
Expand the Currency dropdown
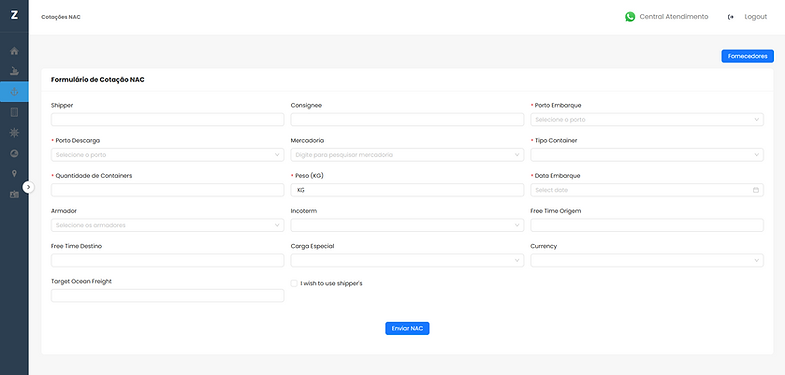(x=647, y=260)
